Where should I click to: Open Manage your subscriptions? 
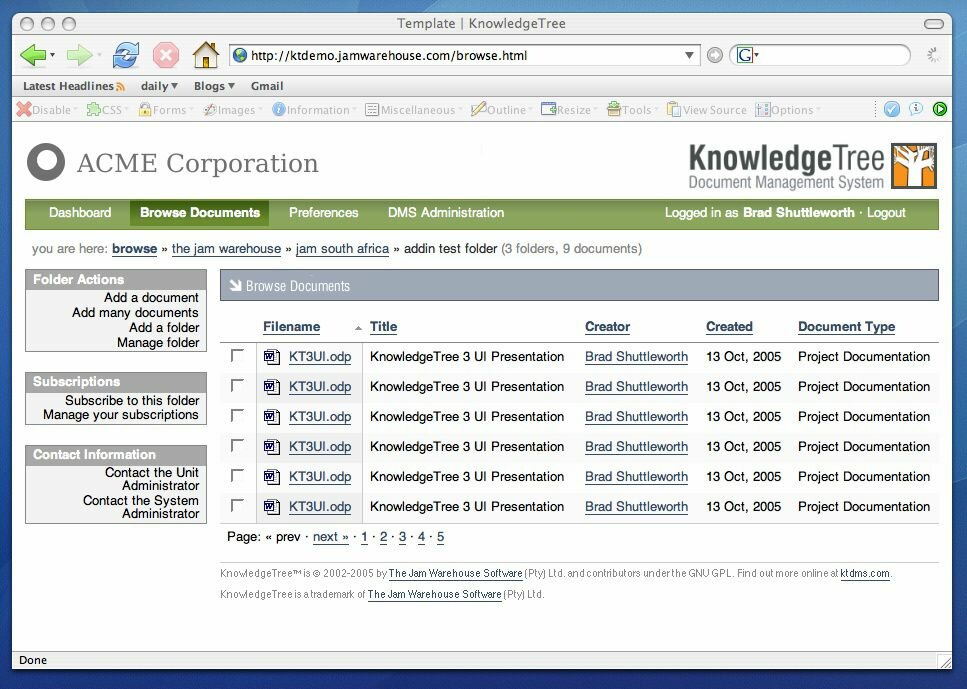[121, 415]
